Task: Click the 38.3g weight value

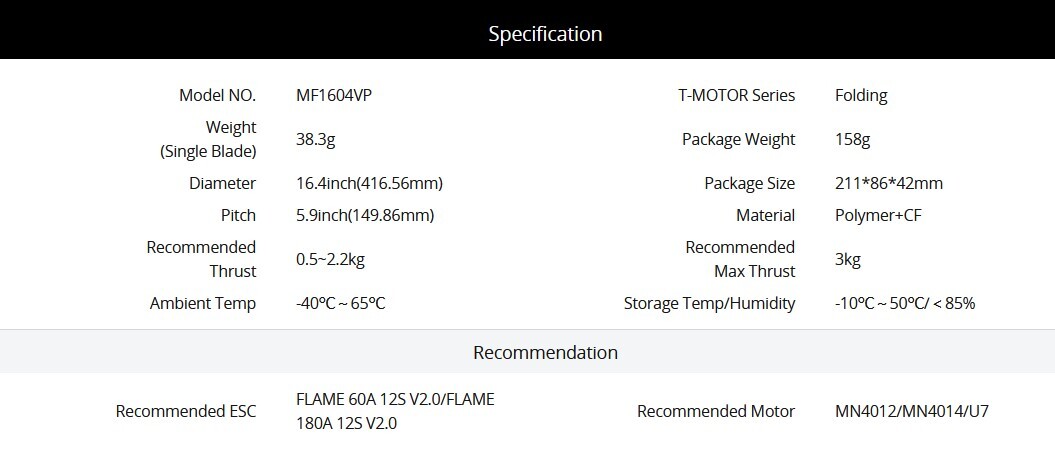Action: [316, 140]
